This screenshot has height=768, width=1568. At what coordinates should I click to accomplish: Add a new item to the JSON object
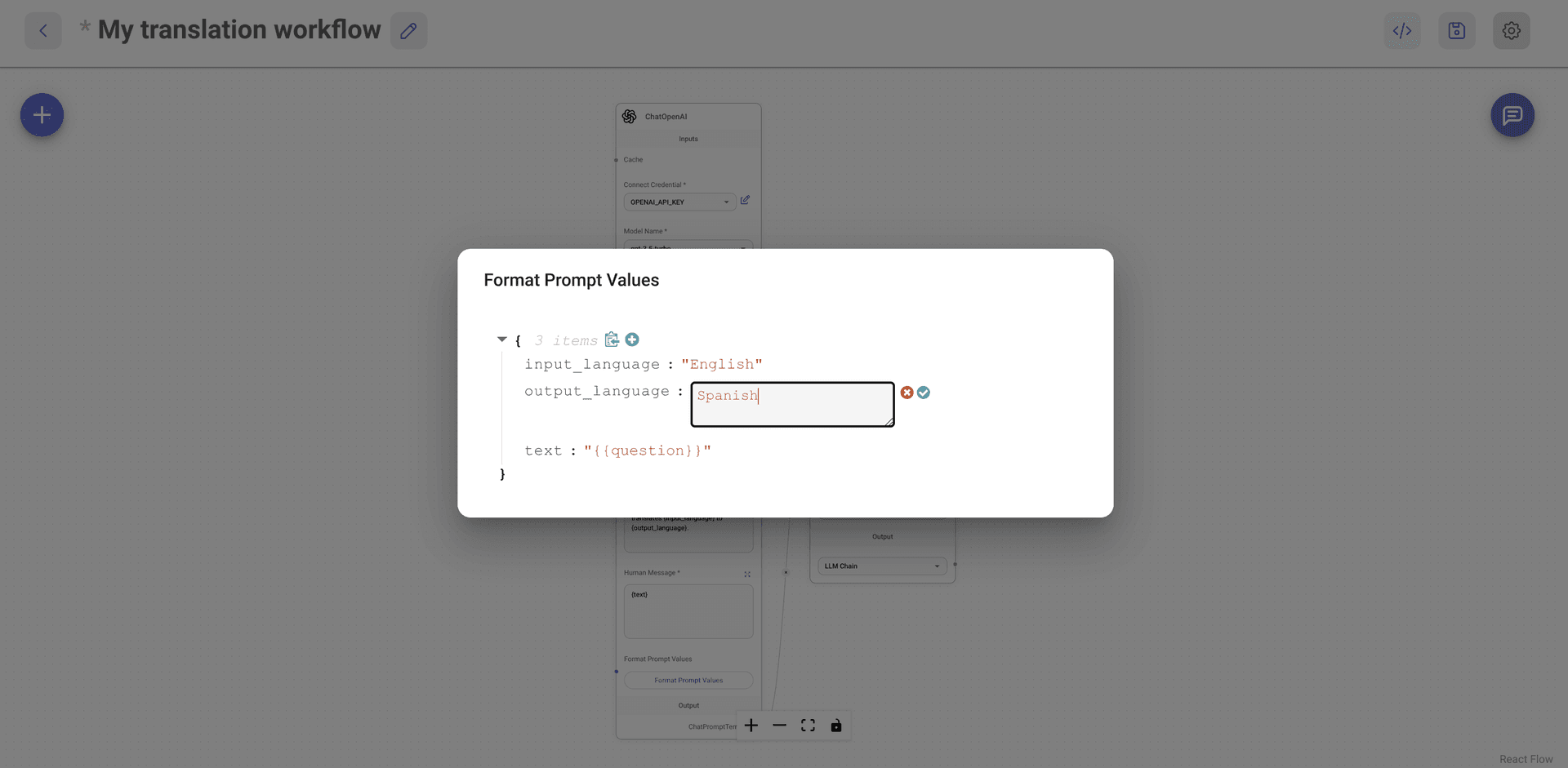632,340
